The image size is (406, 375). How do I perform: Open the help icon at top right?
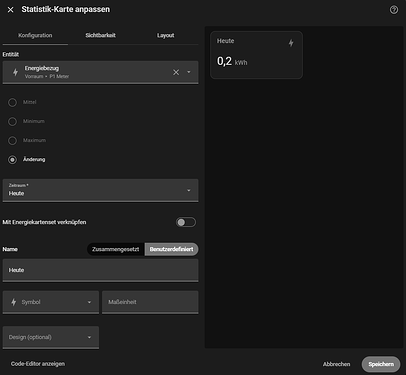click(x=394, y=10)
